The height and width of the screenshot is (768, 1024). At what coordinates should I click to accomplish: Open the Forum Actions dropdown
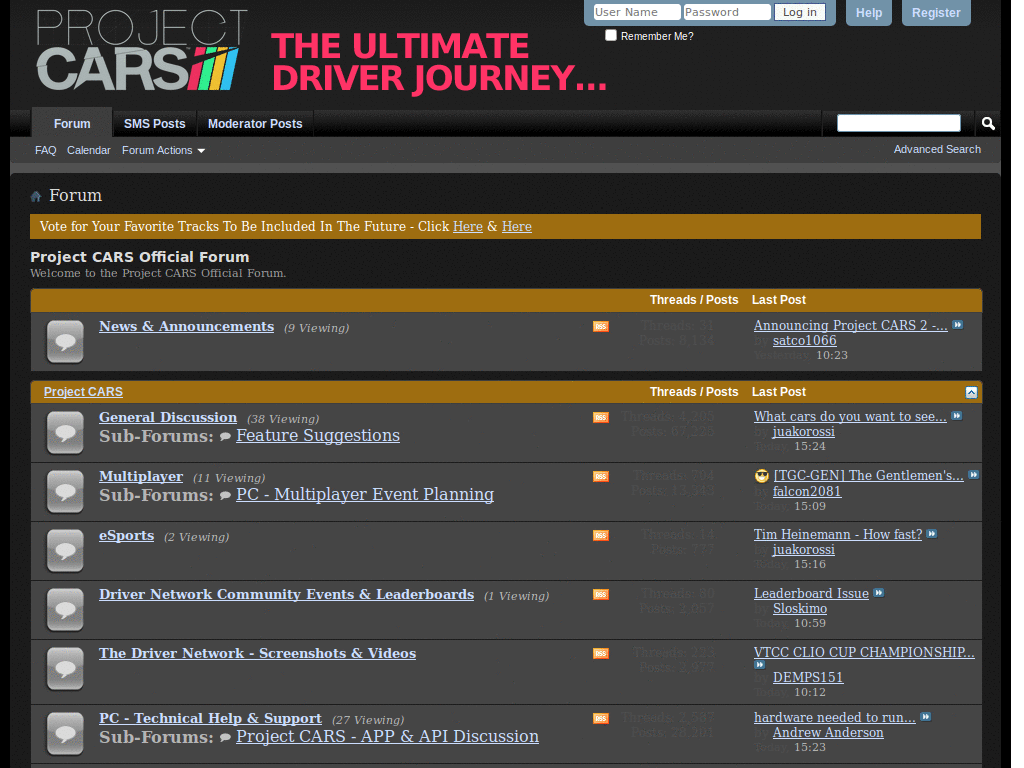tap(163, 150)
